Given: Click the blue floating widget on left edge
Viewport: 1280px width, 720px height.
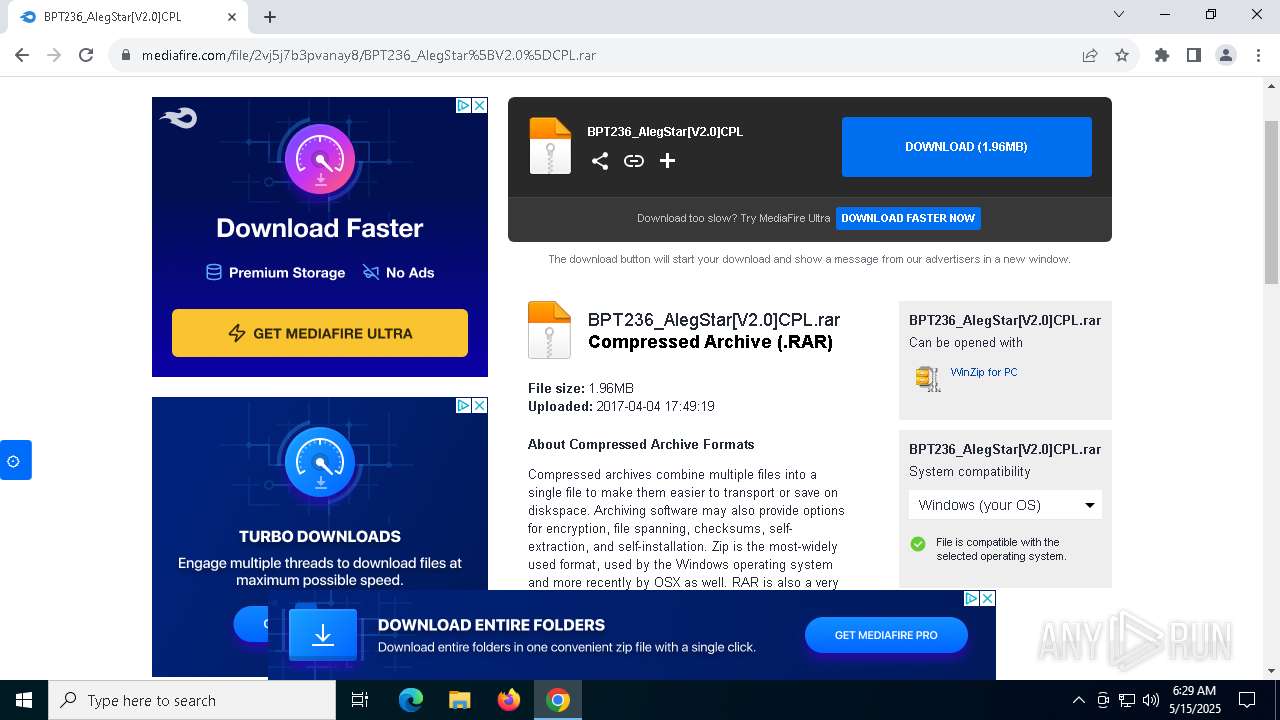Looking at the screenshot, I should coord(15,460).
